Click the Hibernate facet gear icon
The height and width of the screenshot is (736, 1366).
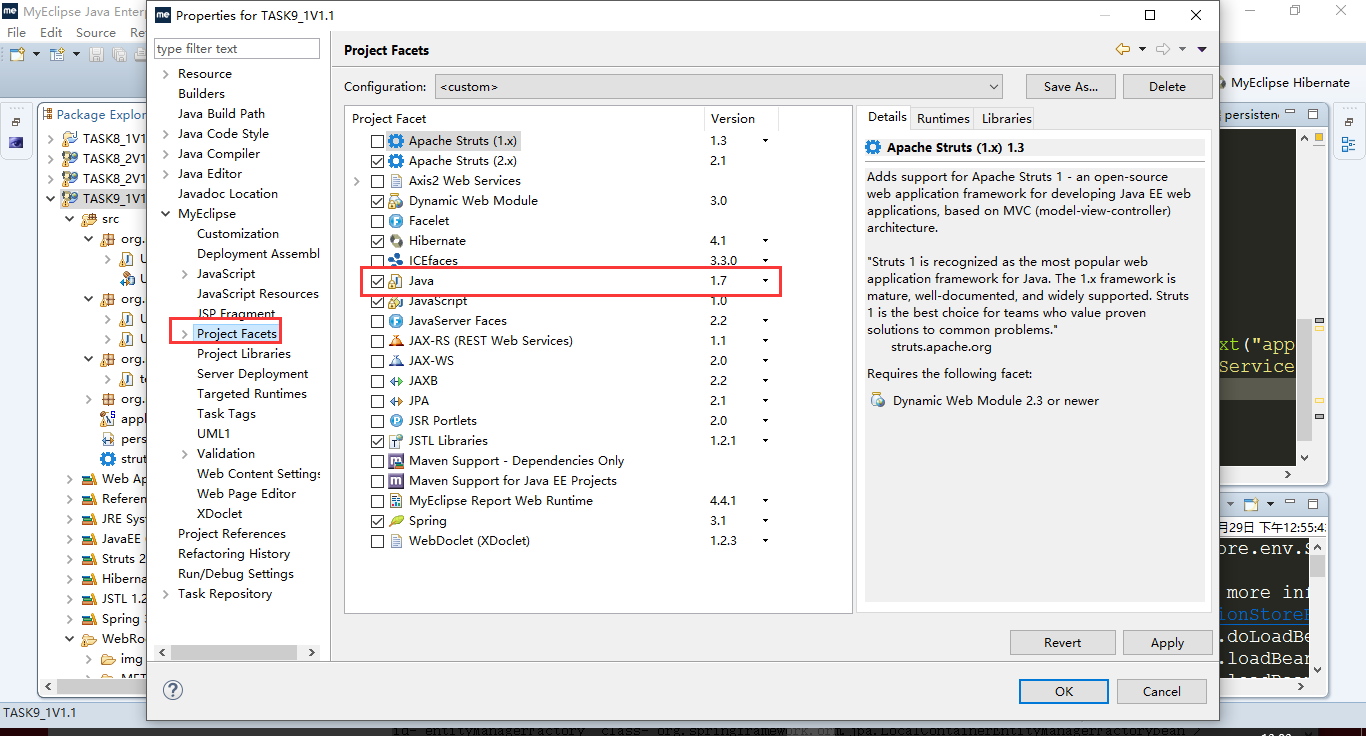pyautogui.click(x=396, y=241)
